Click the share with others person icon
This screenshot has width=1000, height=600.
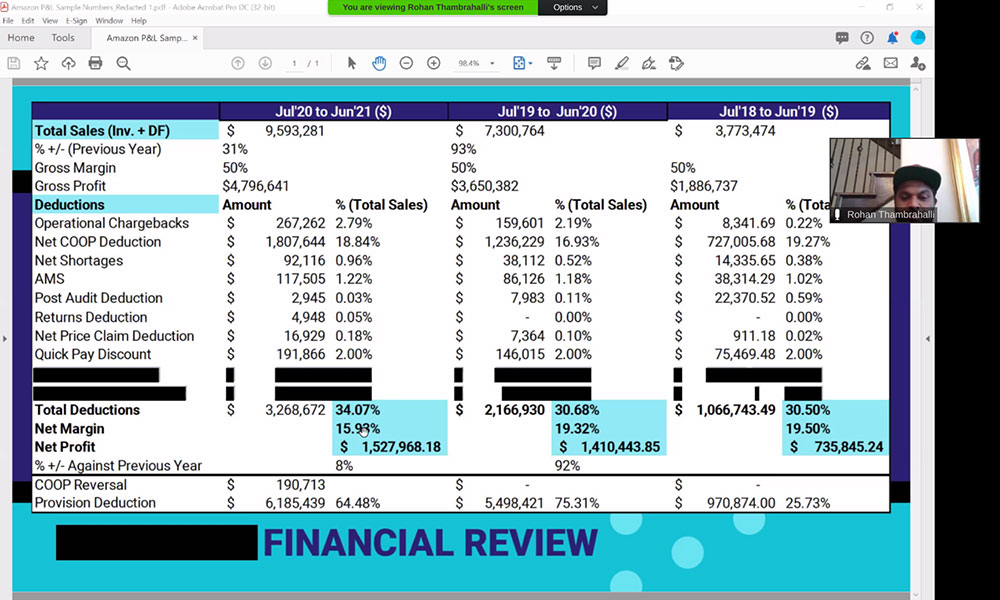coord(918,63)
